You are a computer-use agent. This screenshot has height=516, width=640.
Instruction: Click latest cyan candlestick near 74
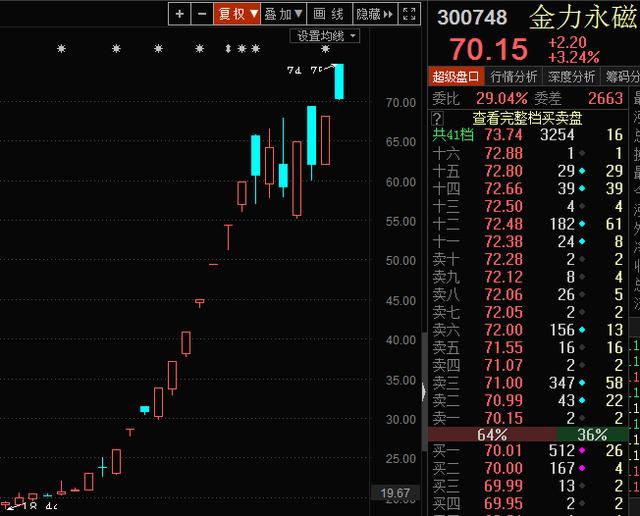[x=339, y=81]
